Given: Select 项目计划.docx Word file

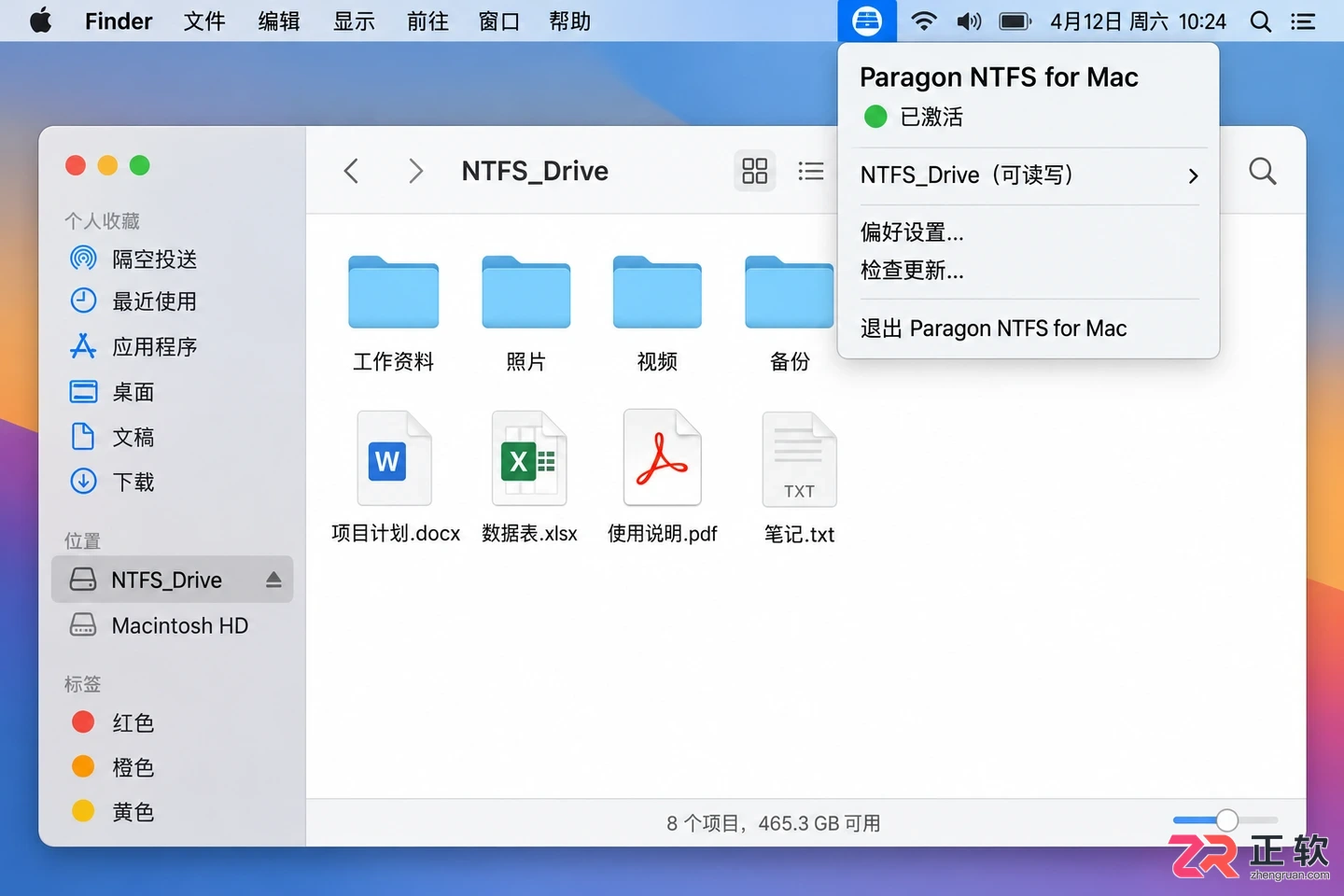Looking at the screenshot, I should click(x=395, y=477).
